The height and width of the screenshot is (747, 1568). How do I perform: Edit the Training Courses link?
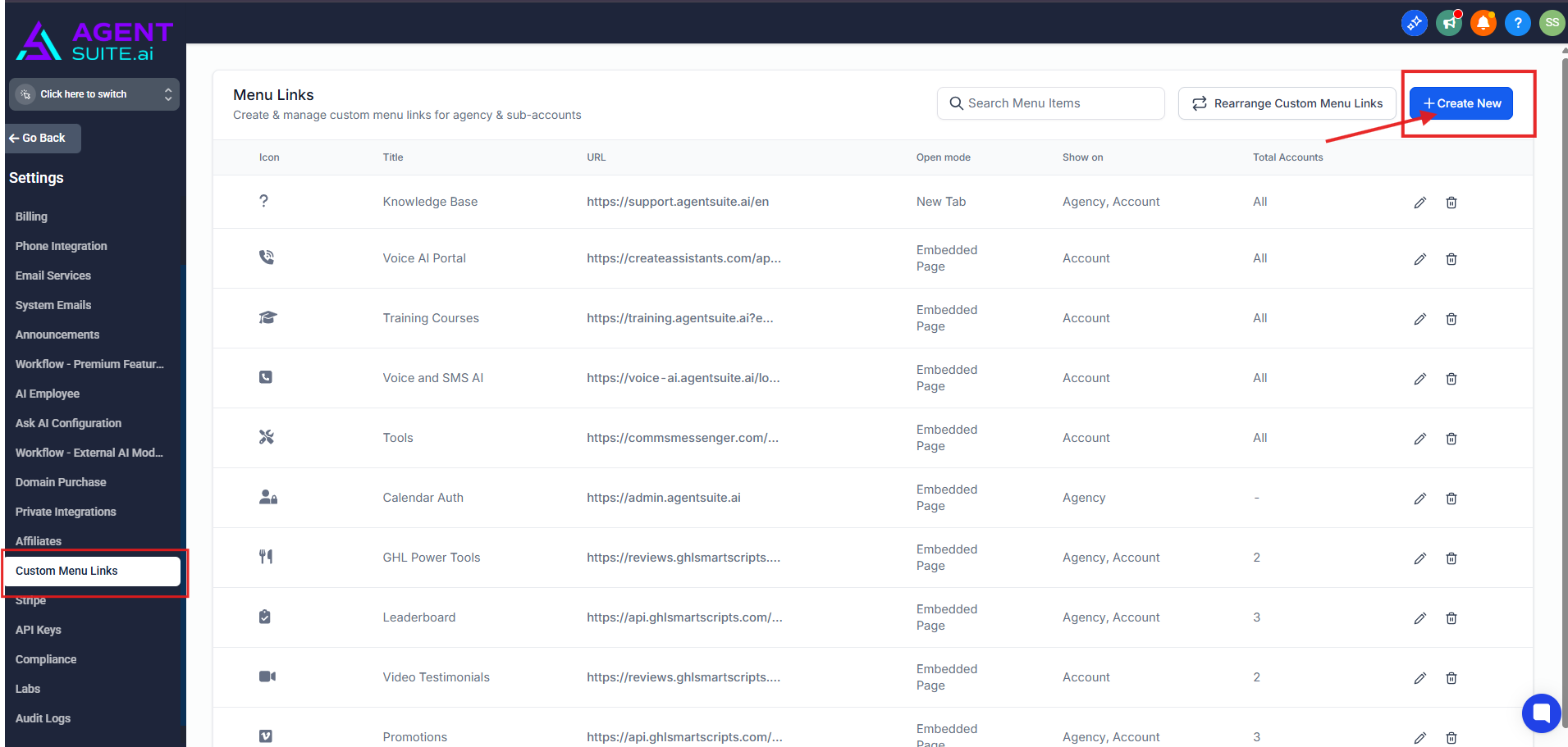click(x=1420, y=319)
